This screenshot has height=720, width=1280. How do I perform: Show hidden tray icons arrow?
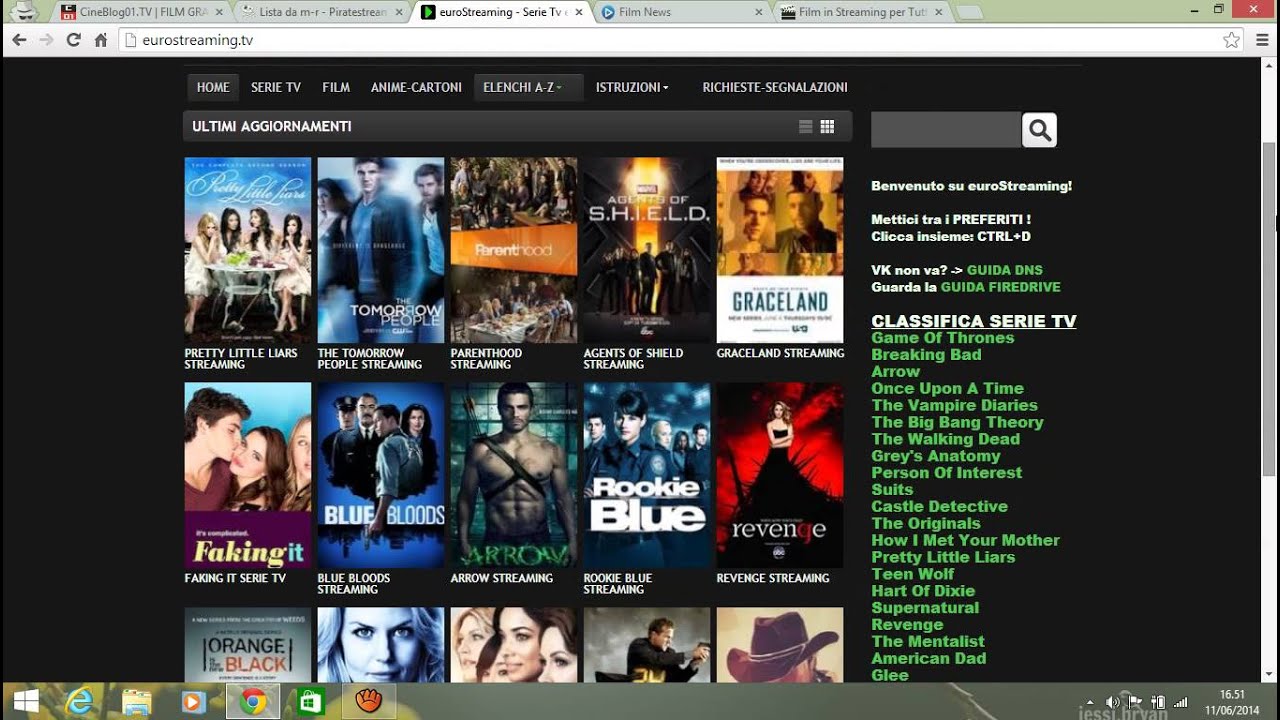(1091, 702)
